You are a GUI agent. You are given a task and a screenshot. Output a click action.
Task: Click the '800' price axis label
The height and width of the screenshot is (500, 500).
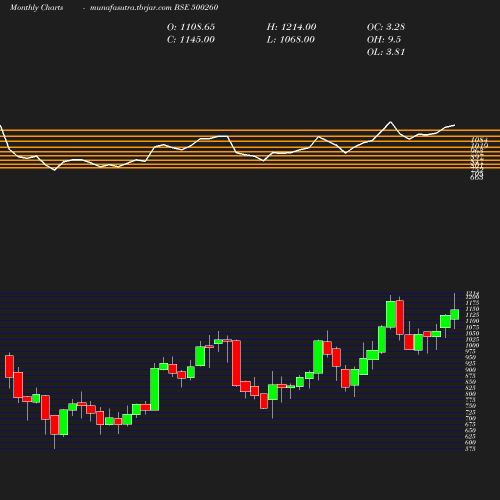470,394
